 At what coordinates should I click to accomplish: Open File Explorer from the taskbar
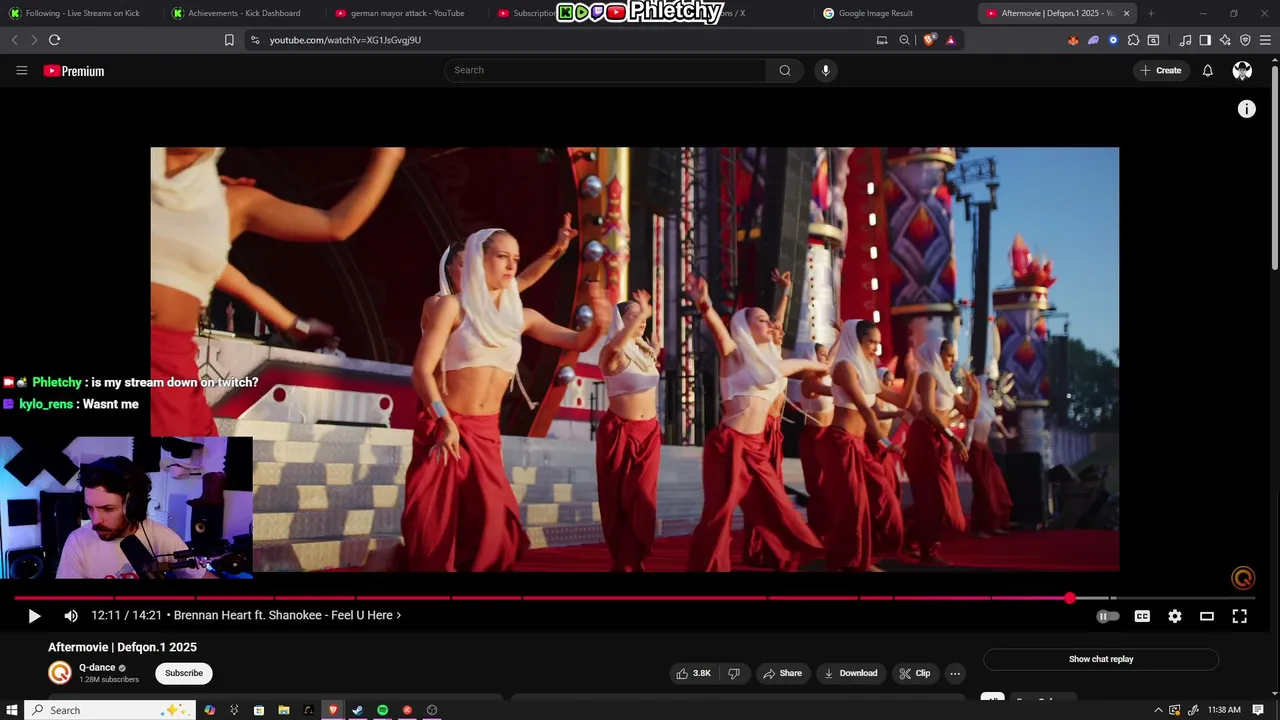(283, 710)
